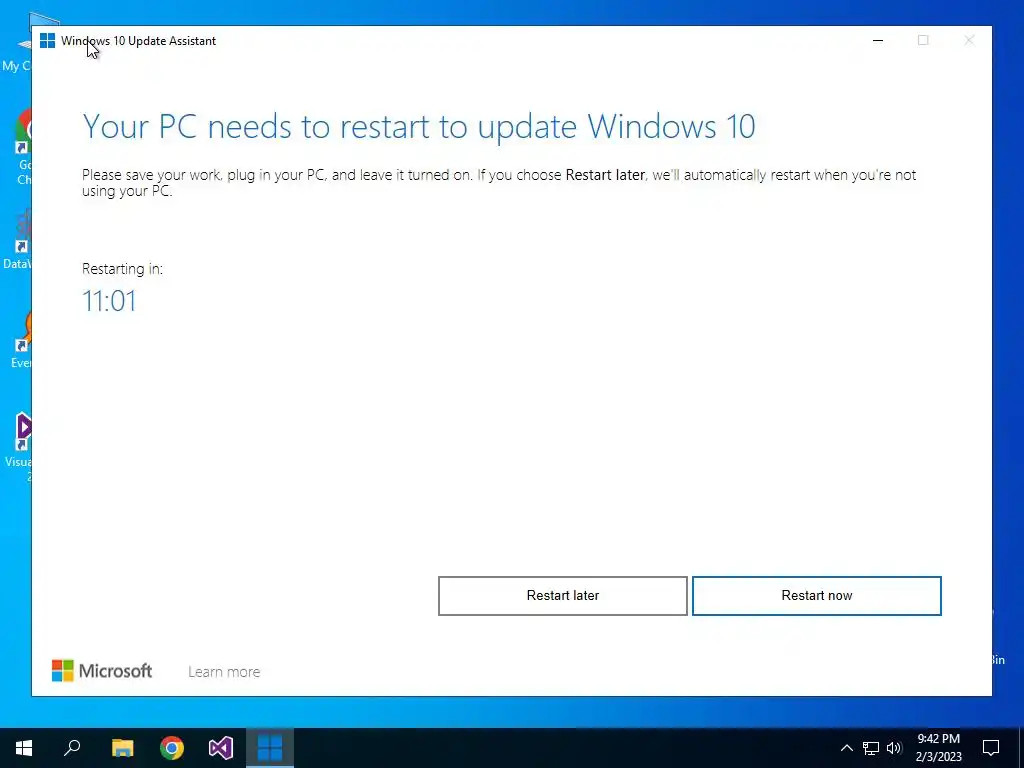Select the DataV desktop shortcut
Image resolution: width=1024 pixels, height=768 pixels.
tap(18, 240)
